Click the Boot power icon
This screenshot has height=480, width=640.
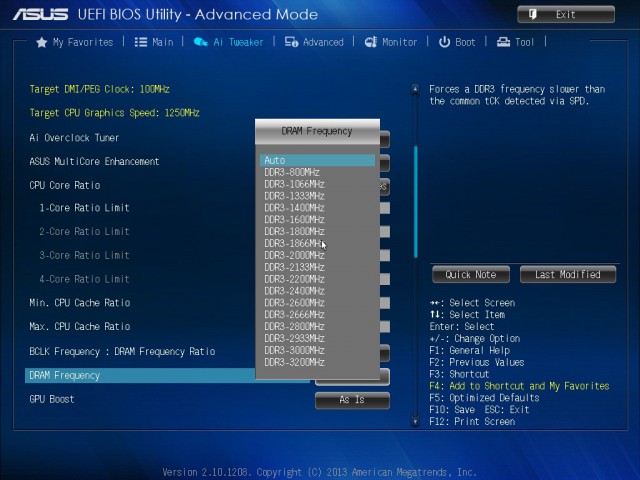444,42
